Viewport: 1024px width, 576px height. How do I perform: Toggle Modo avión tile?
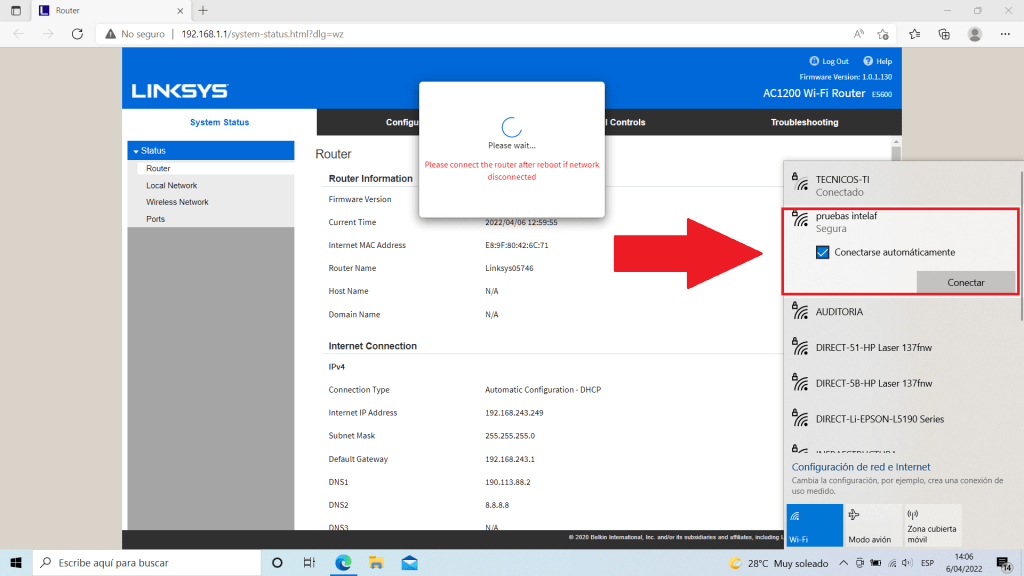click(x=873, y=525)
